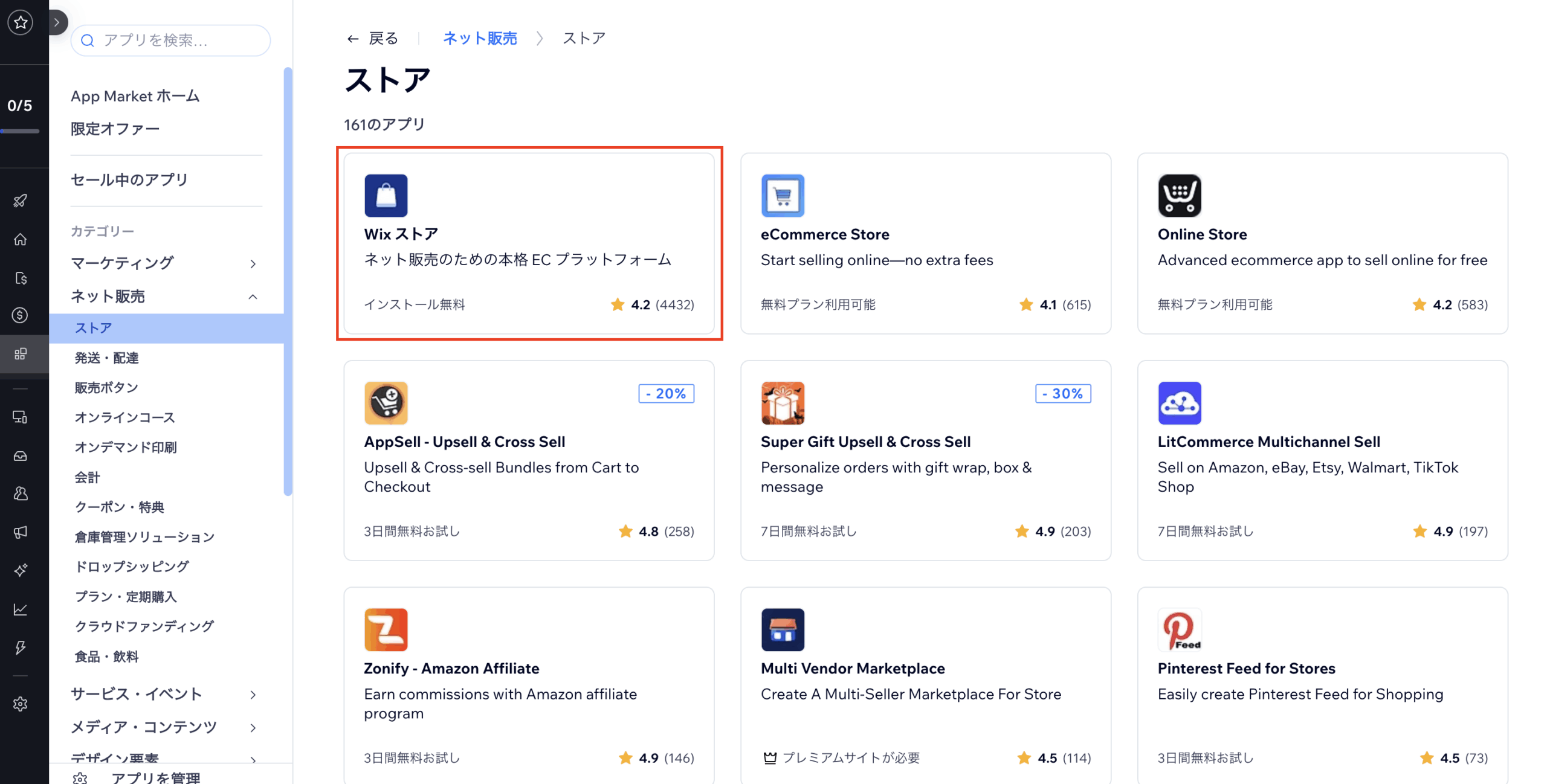Expand the サービス・イベント category
Screen dimensions: 1547x784
pyautogui.click(x=253, y=695)
